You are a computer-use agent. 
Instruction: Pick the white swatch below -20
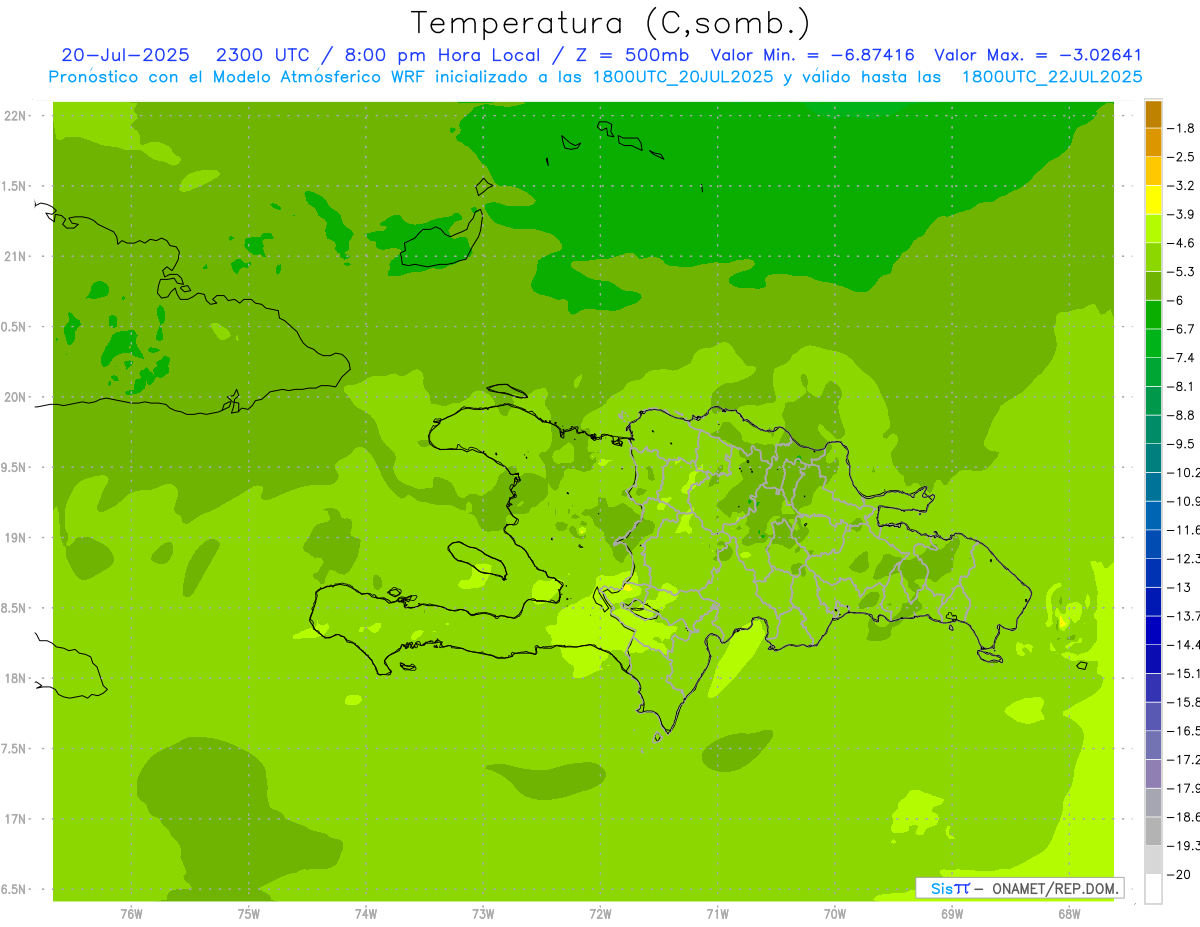click(x=1153, y=889)
